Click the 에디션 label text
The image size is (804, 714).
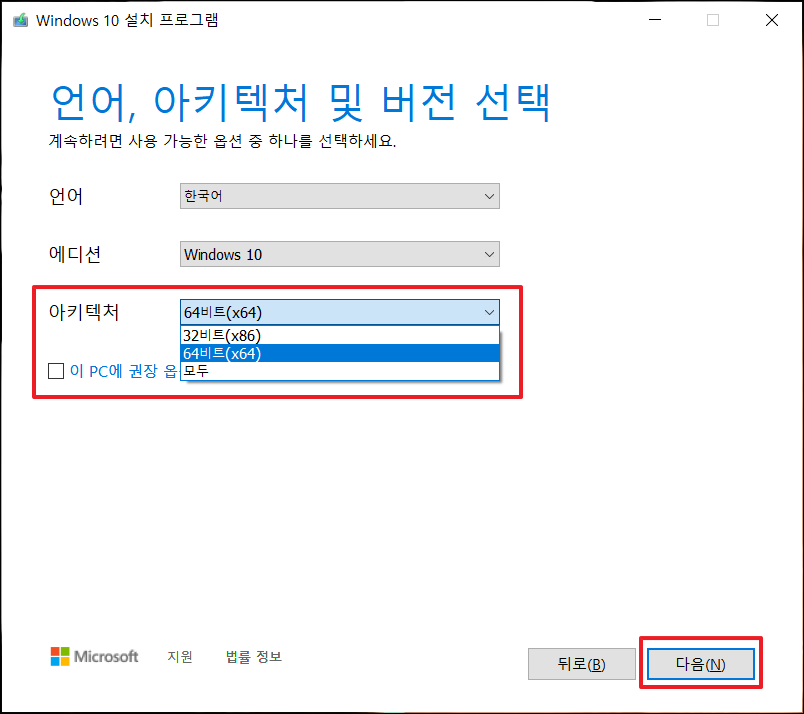(75, 254)
